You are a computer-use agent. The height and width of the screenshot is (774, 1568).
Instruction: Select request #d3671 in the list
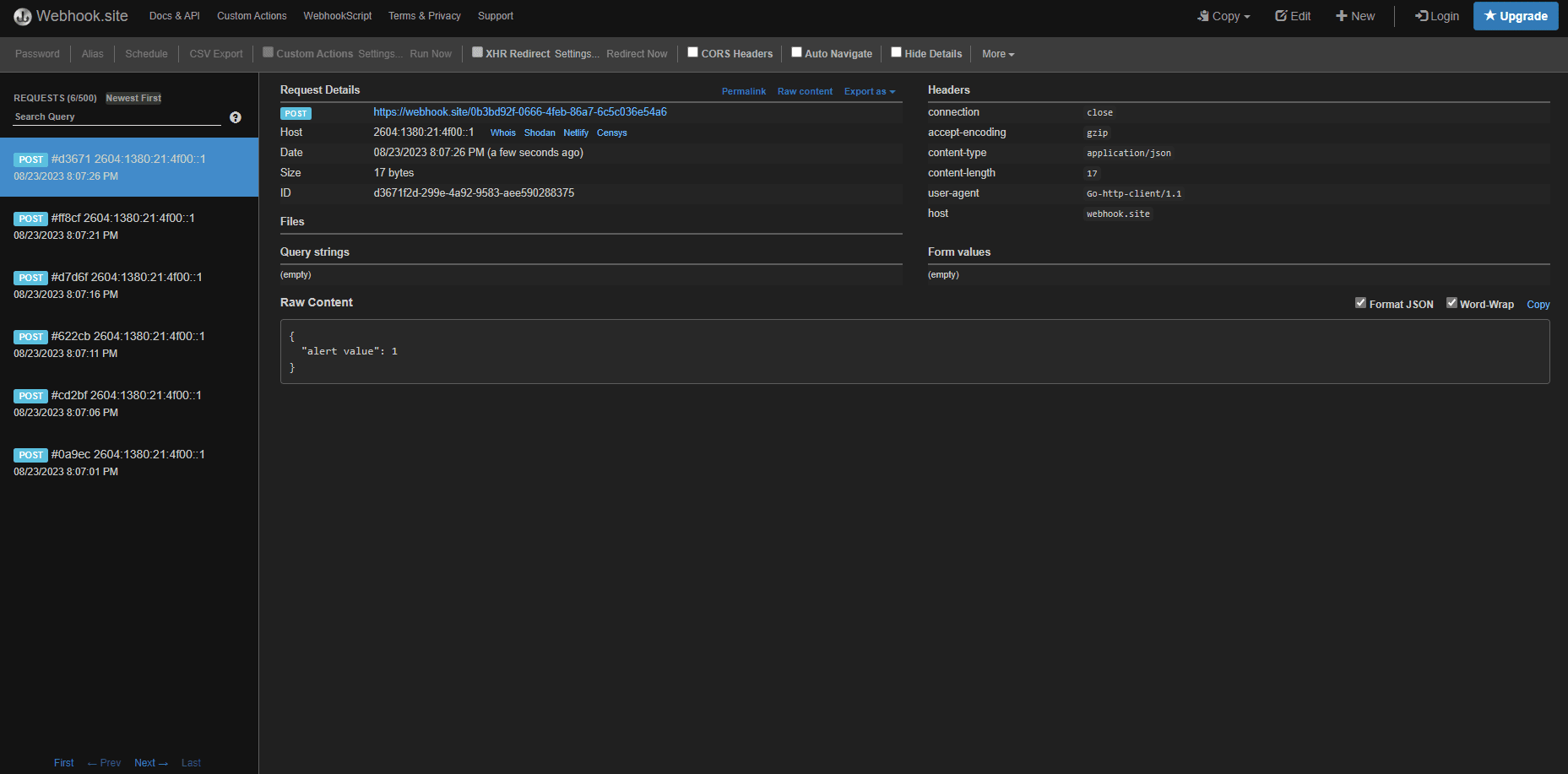(129, 167)
